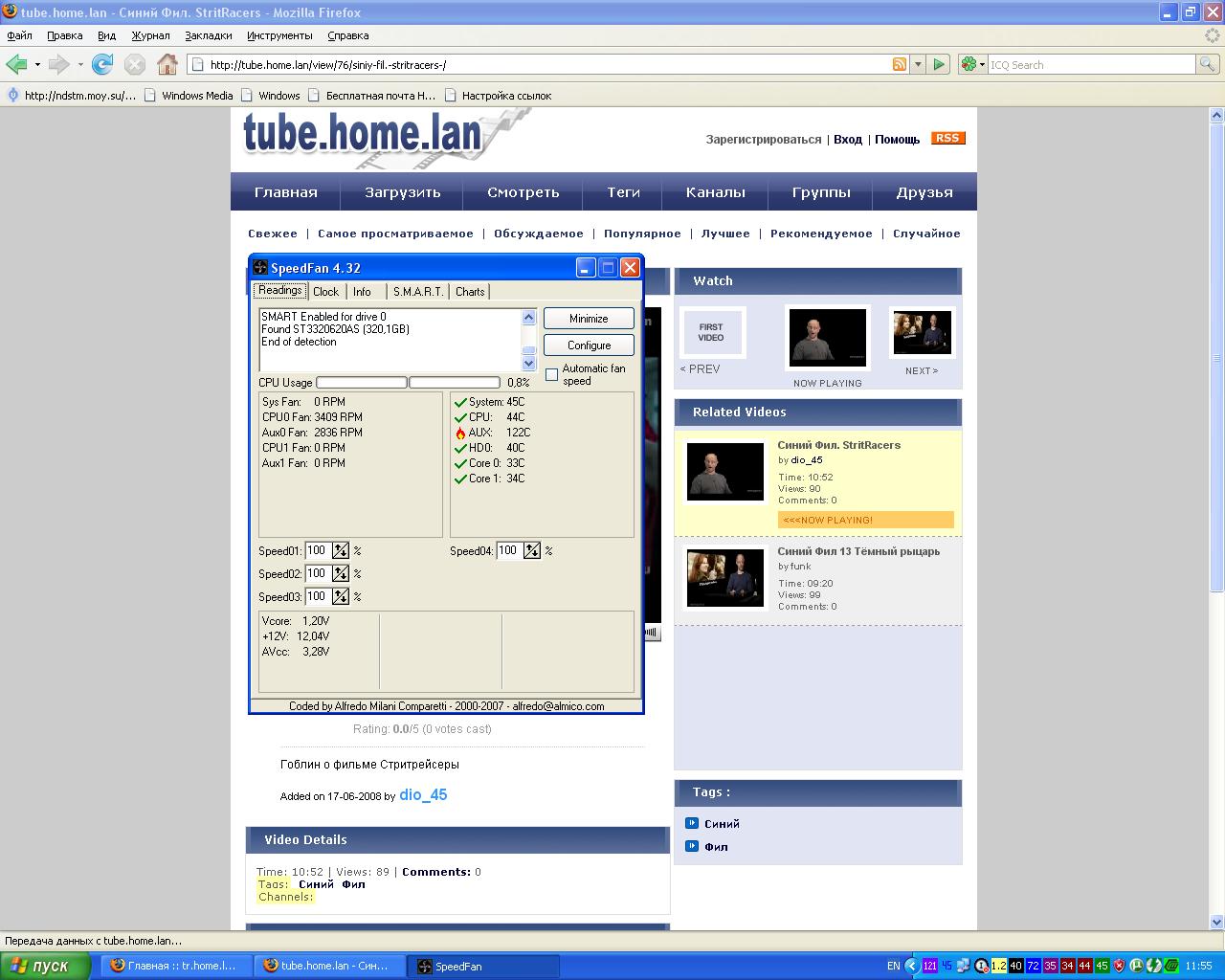Click the Вход login link

click(848, 140)
